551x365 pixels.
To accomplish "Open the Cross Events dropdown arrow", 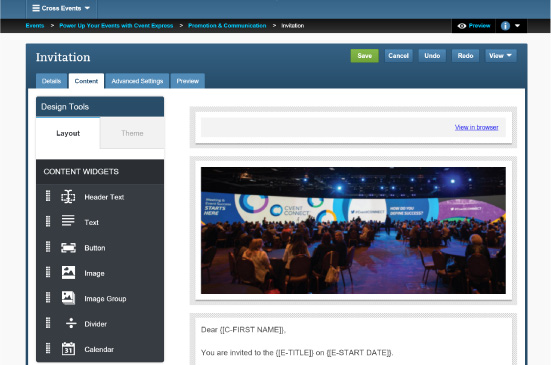I will coord(87,8).
